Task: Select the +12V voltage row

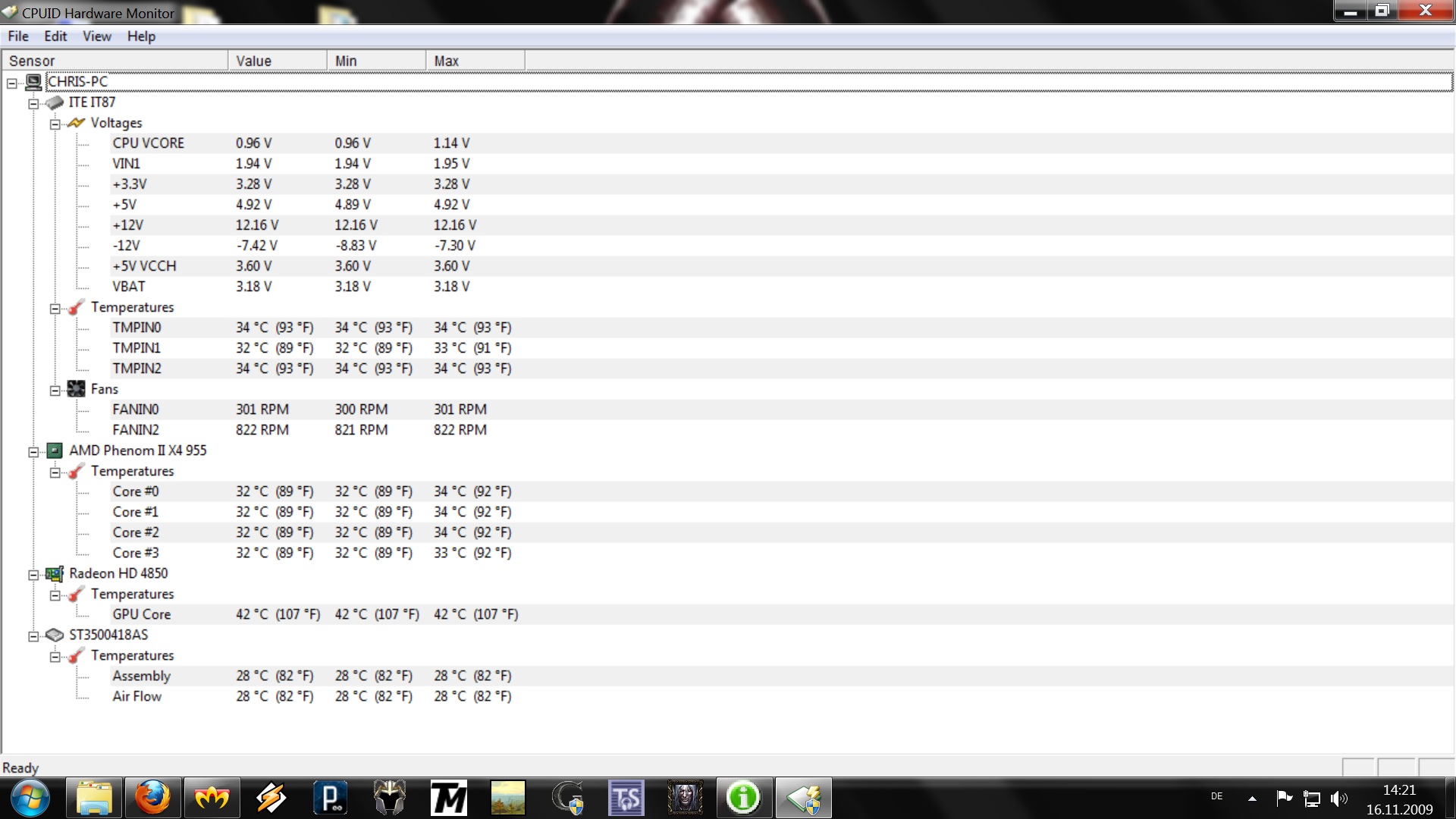Action: [782, 224]
